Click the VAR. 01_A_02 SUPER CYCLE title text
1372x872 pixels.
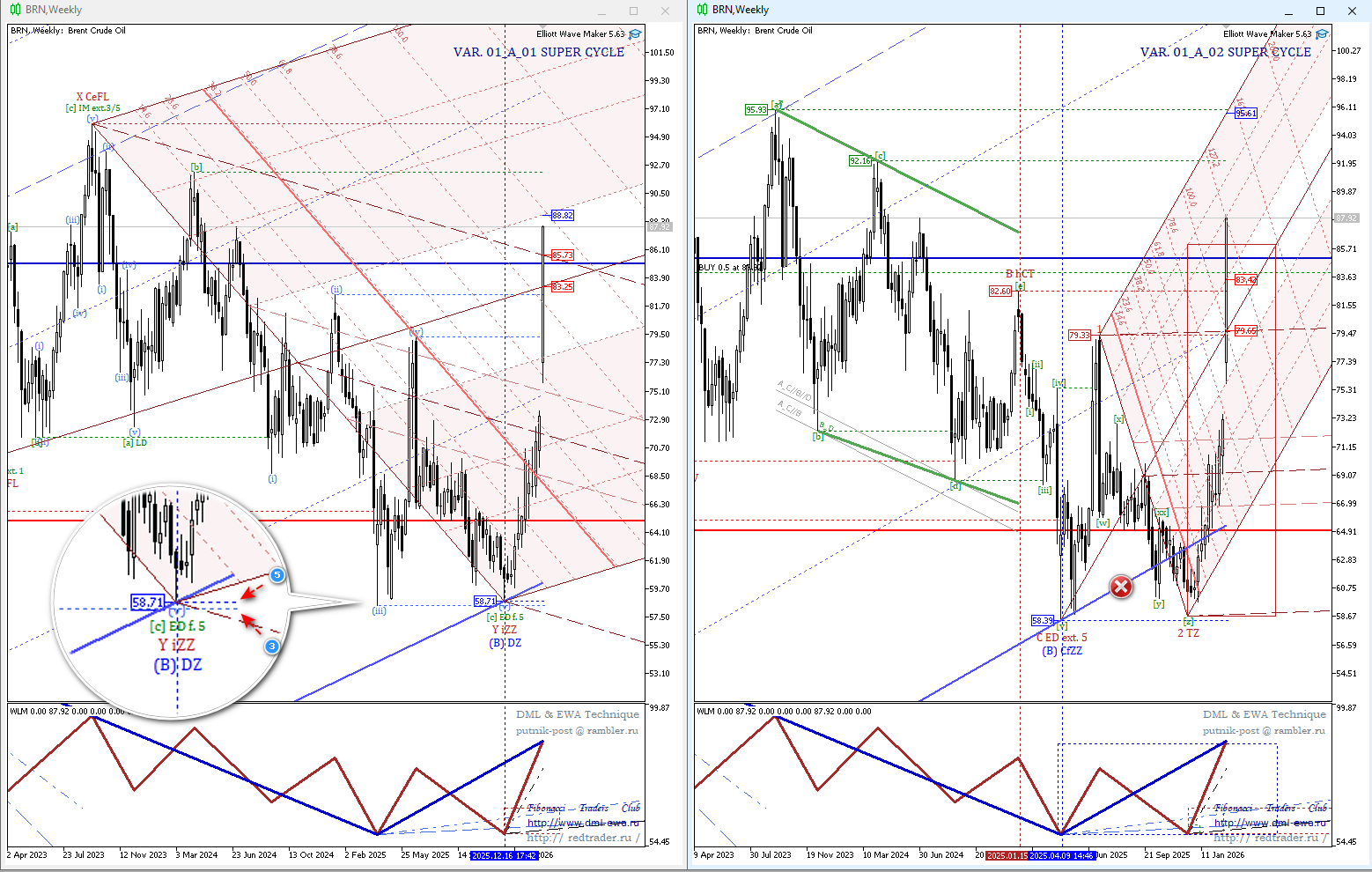pyautogui.click(x=1225, y=52)
